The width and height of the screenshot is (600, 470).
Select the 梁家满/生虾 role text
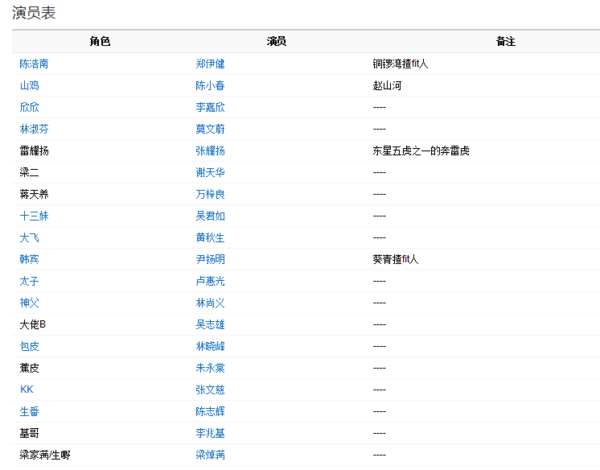point(45,455)
